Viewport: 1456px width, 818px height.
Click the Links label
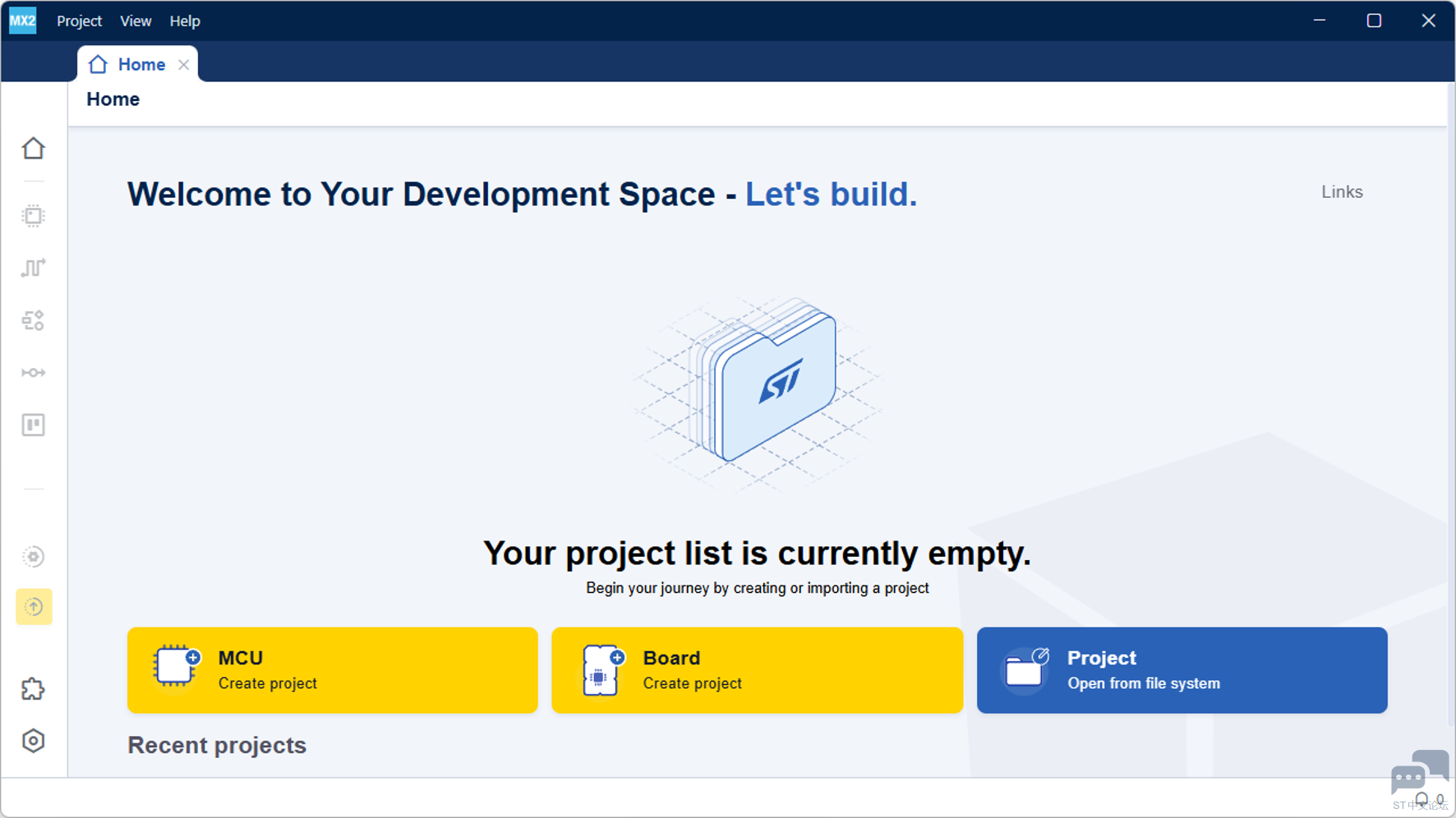coord(1342,192)
